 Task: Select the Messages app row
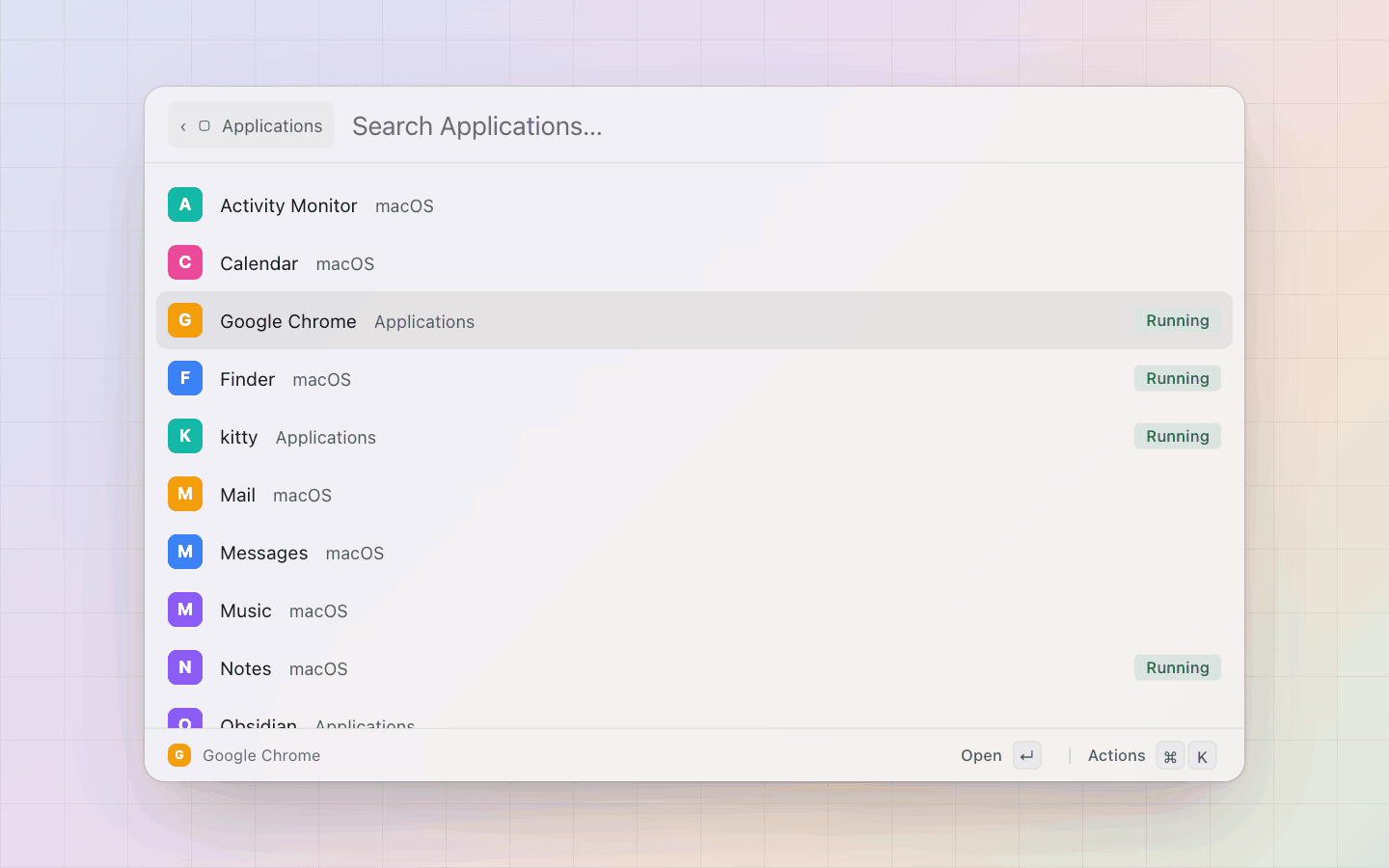(694, 552)
